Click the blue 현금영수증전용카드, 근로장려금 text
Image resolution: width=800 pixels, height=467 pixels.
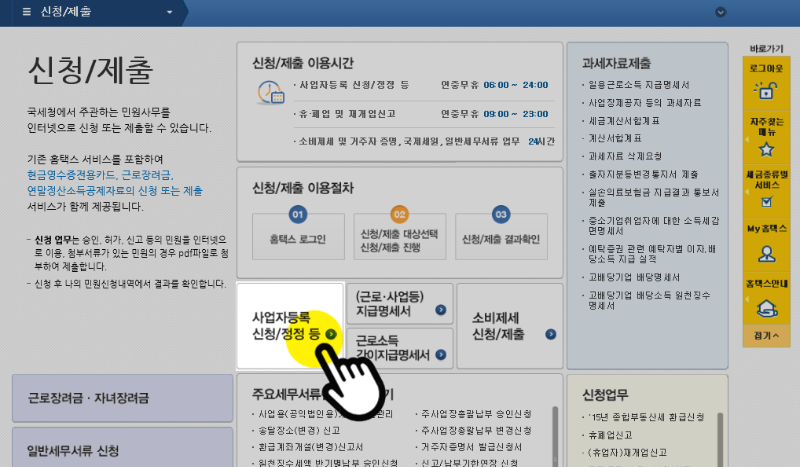point(101,175)
